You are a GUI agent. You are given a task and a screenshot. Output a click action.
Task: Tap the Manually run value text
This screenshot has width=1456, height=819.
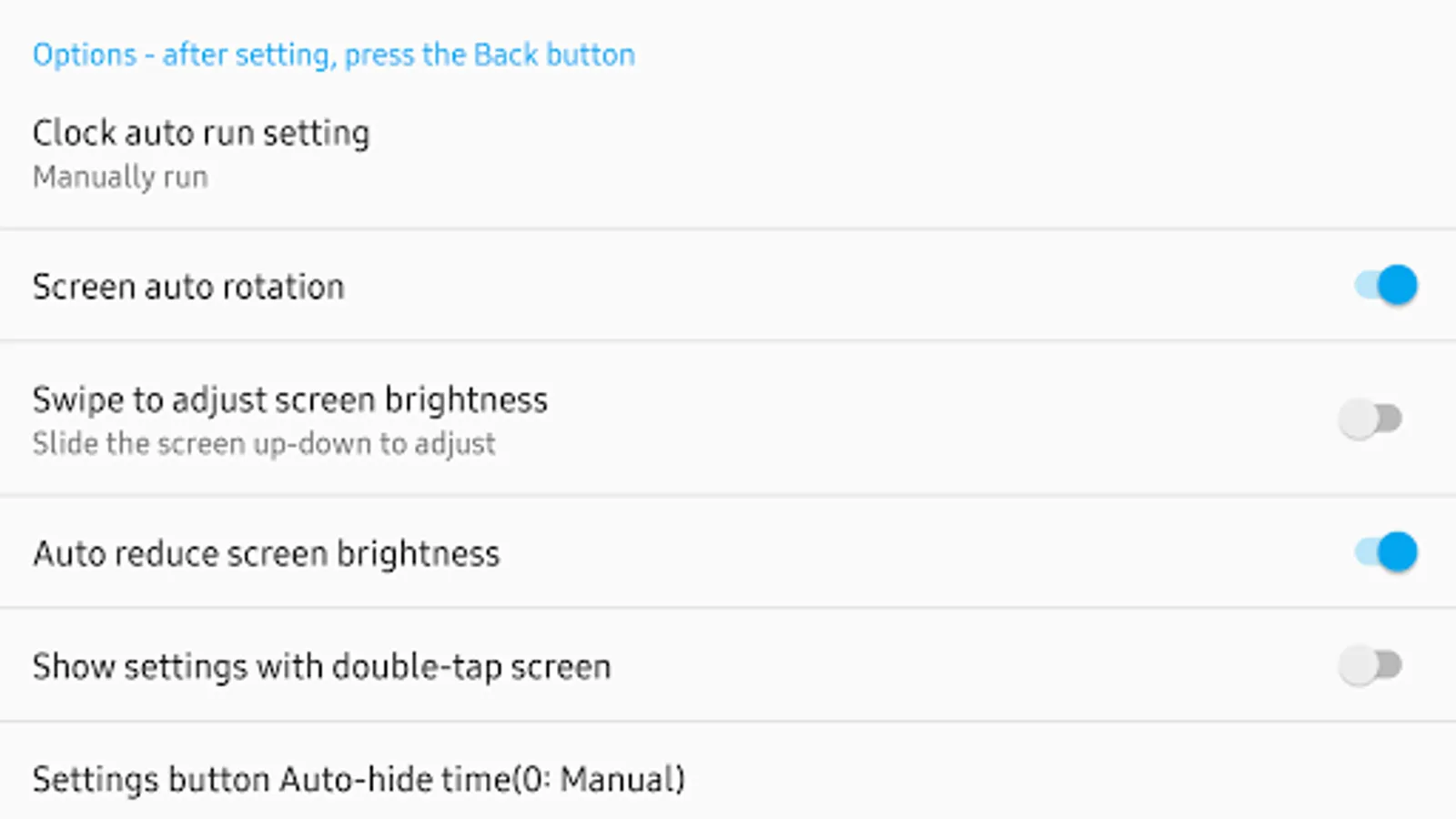(x=120, y=177)
